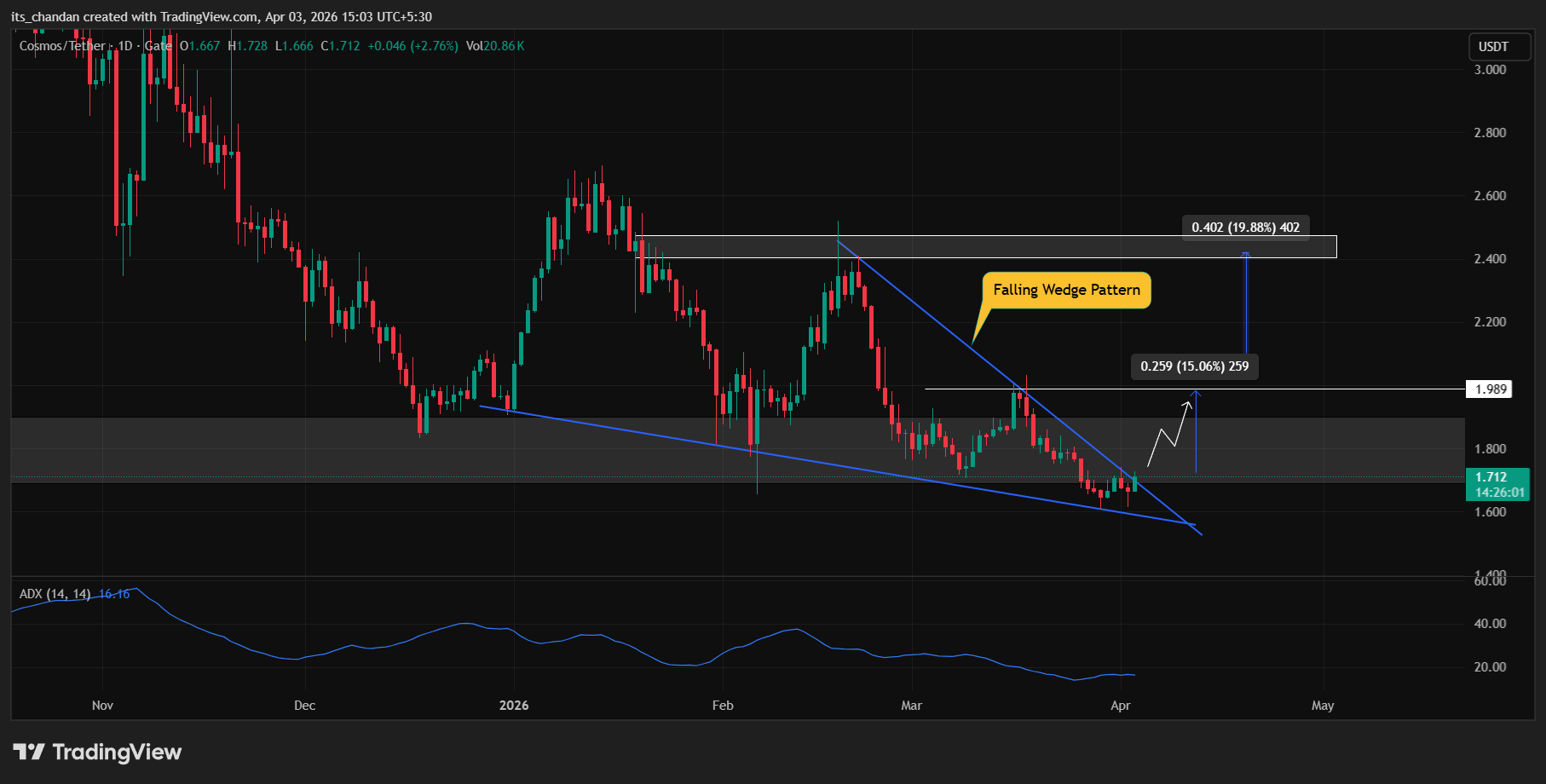Select the Gate exchange label

[158, 47]
